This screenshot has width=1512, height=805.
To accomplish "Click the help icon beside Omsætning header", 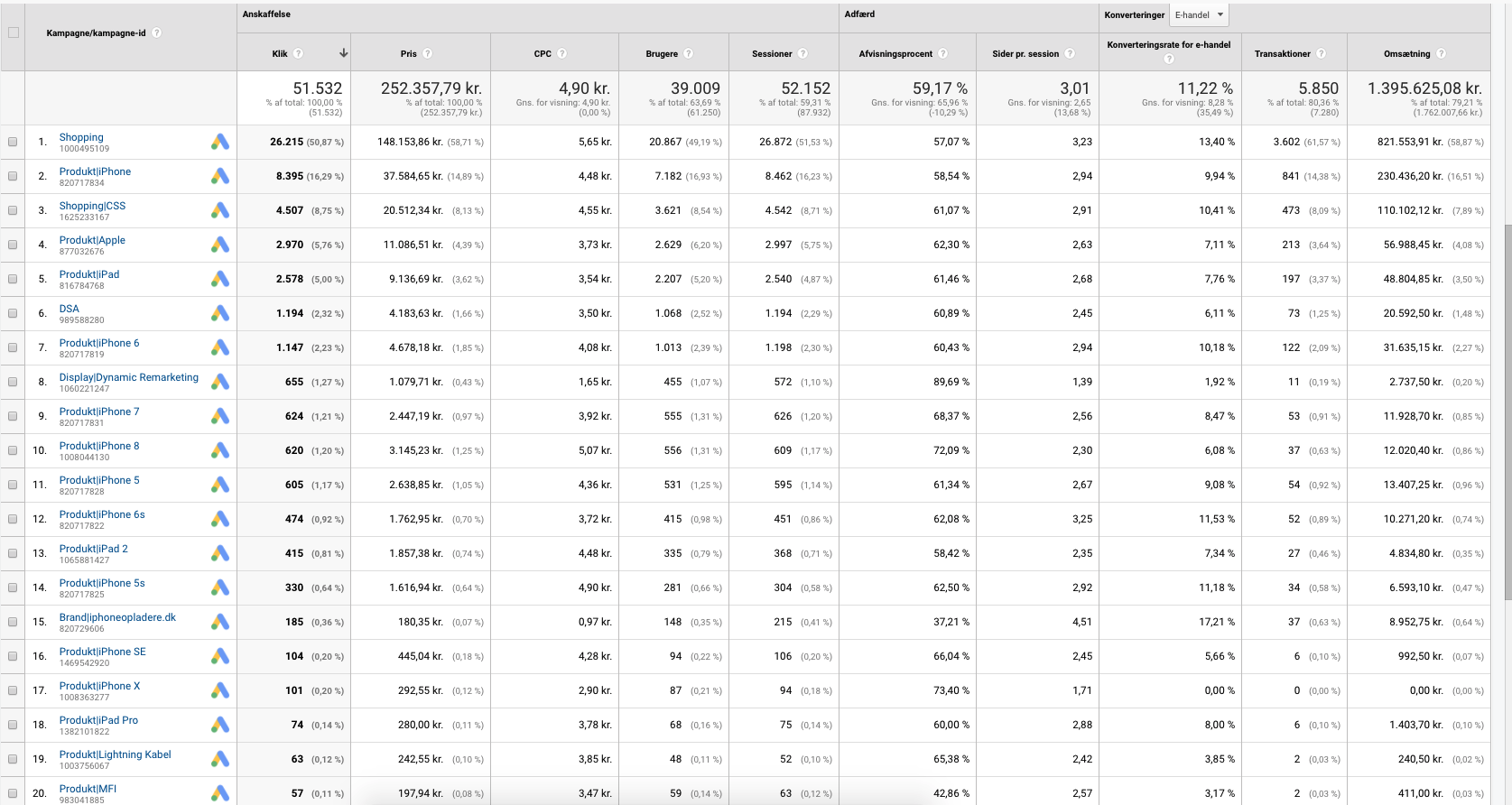I will [x=1441, y=54].
